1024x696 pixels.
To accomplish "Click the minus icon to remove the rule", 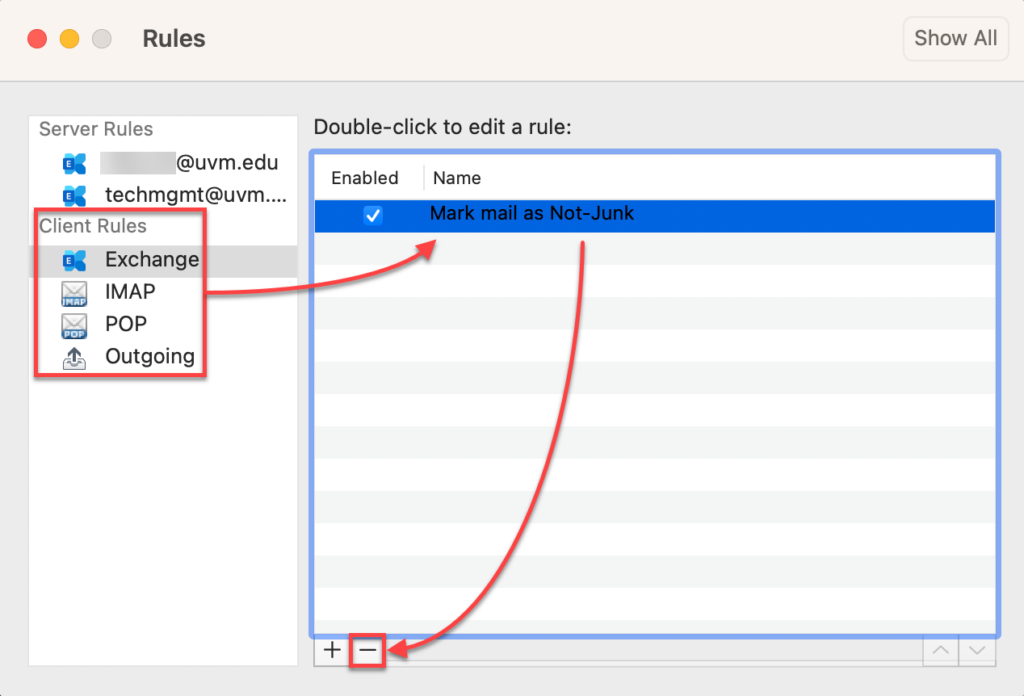I will point(368,650).
